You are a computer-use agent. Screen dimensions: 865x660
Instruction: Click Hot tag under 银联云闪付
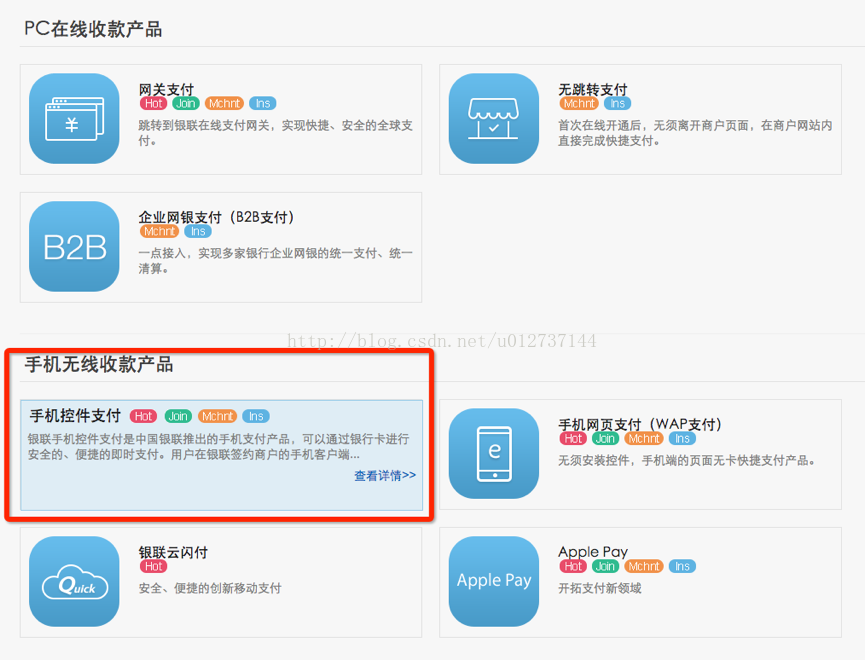point(153,566)
